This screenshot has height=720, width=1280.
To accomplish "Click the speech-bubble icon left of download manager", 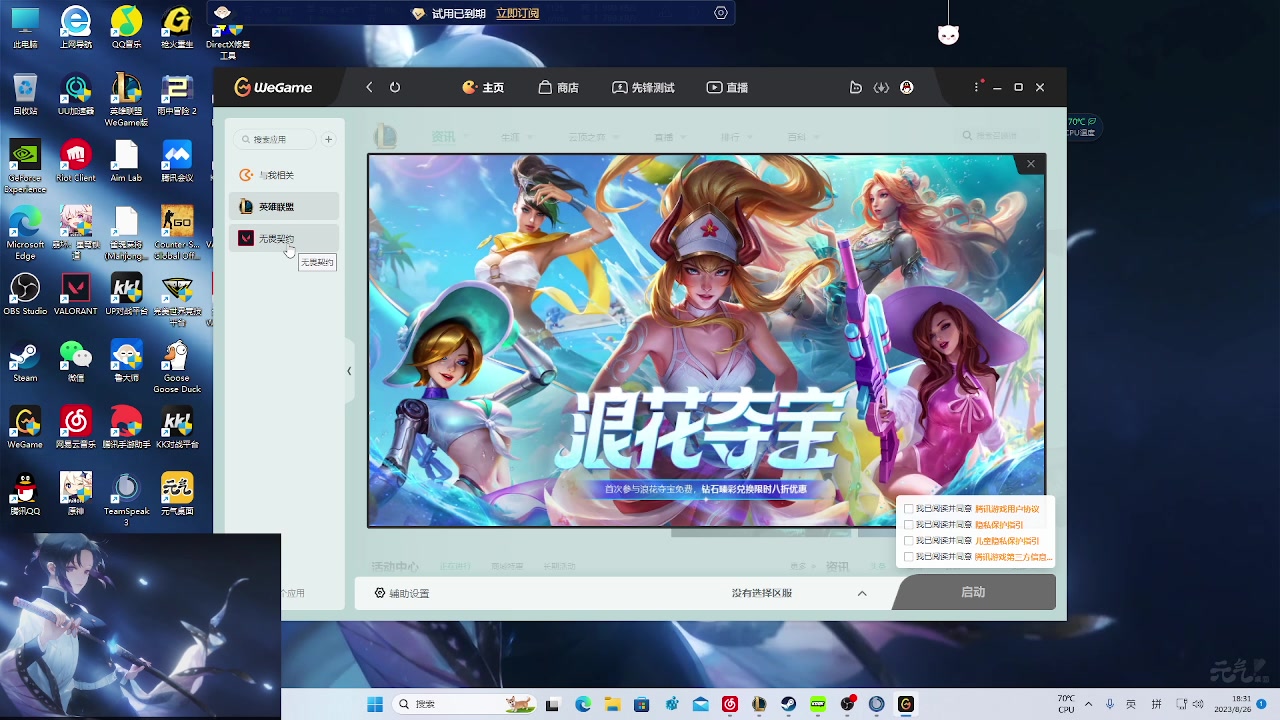I will click(855, 87).
